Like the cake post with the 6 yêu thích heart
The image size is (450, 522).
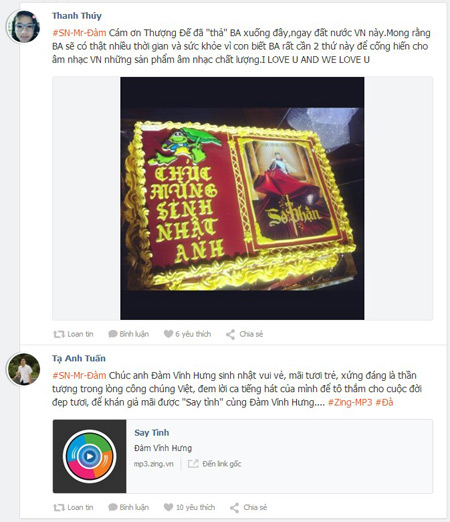[168, 334]
